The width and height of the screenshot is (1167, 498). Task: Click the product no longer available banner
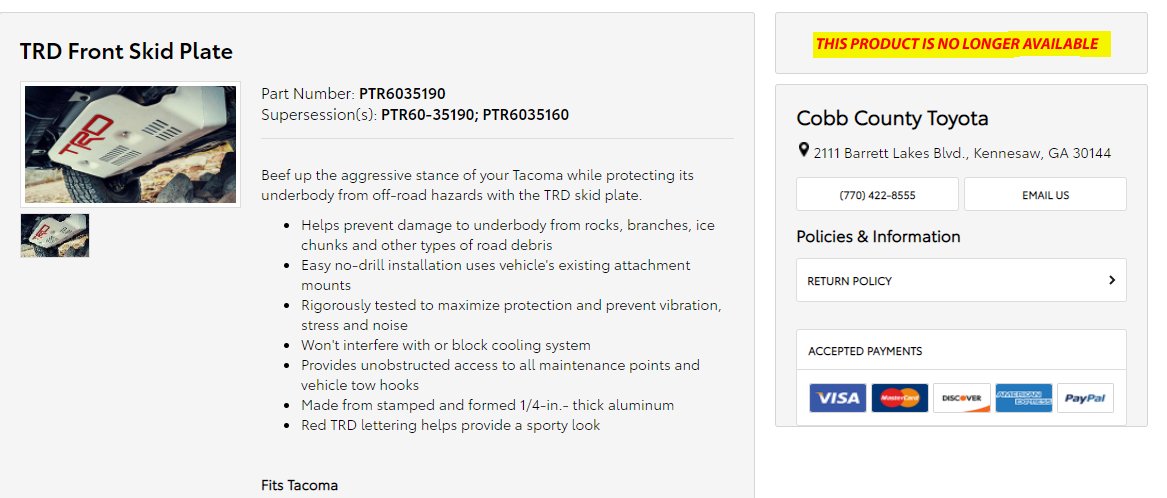961,44
